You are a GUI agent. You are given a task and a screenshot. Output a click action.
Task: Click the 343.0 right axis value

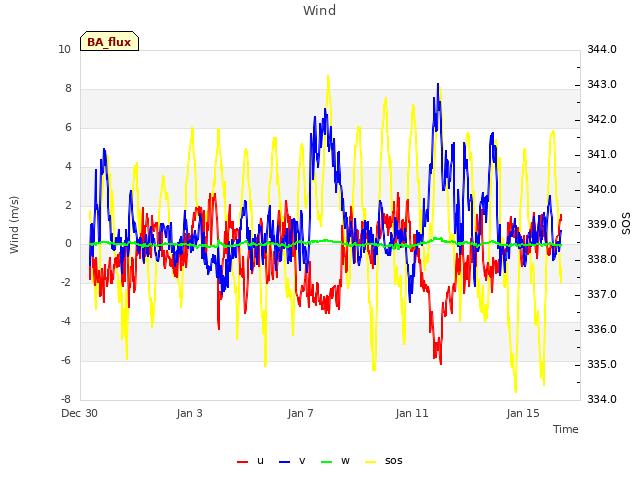pos(602,84)
